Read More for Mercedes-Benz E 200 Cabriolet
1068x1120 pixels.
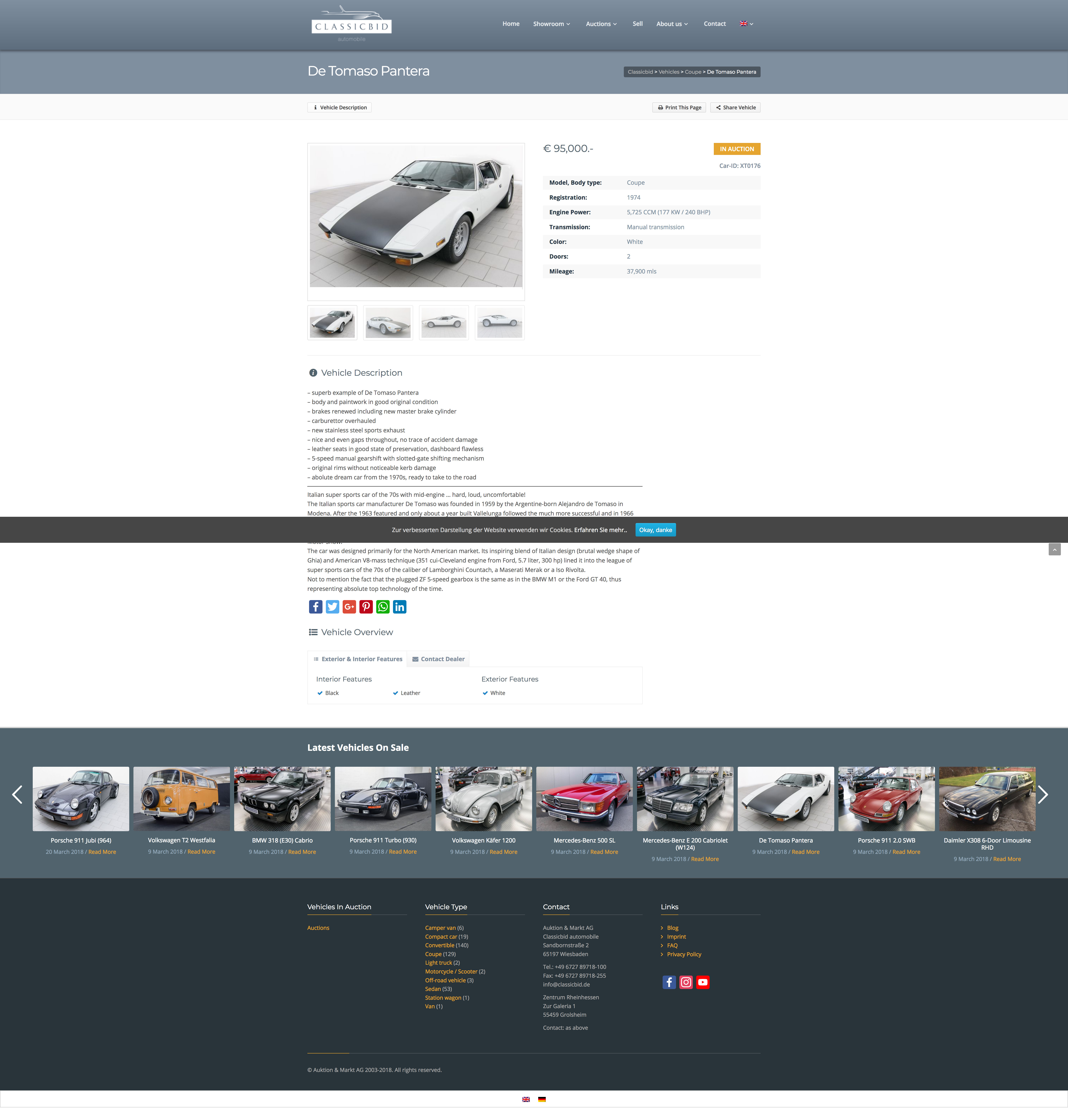(705, 859)
